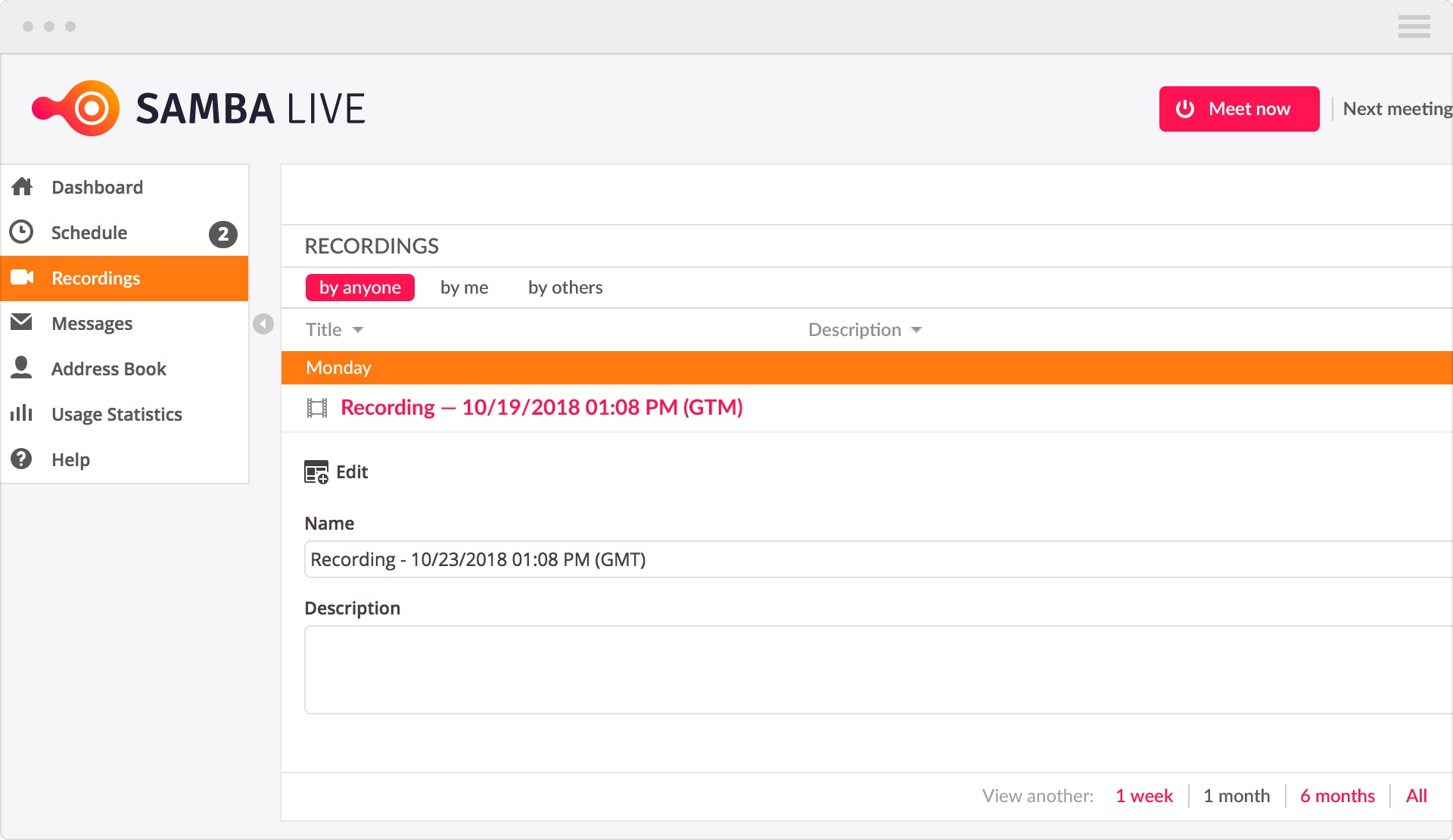Open the Description column sort dropdown

916,330
